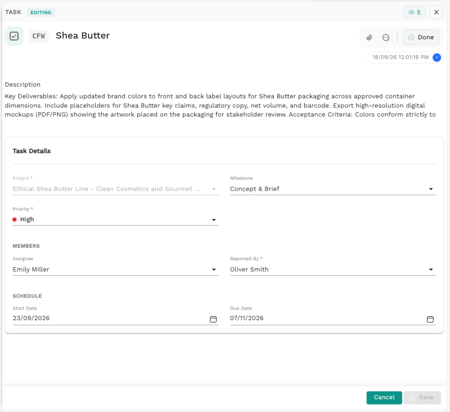
Task: Mark the task status as Done
Action: pos(421,37)
